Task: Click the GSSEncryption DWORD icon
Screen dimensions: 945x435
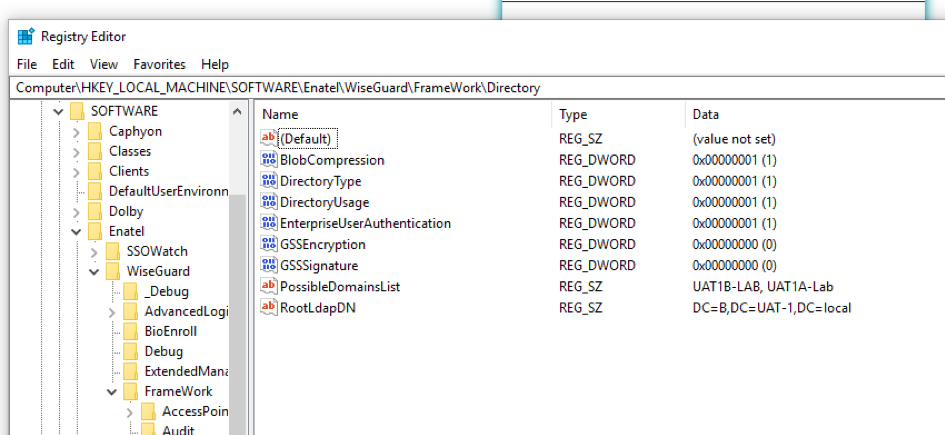Action: 269,244
